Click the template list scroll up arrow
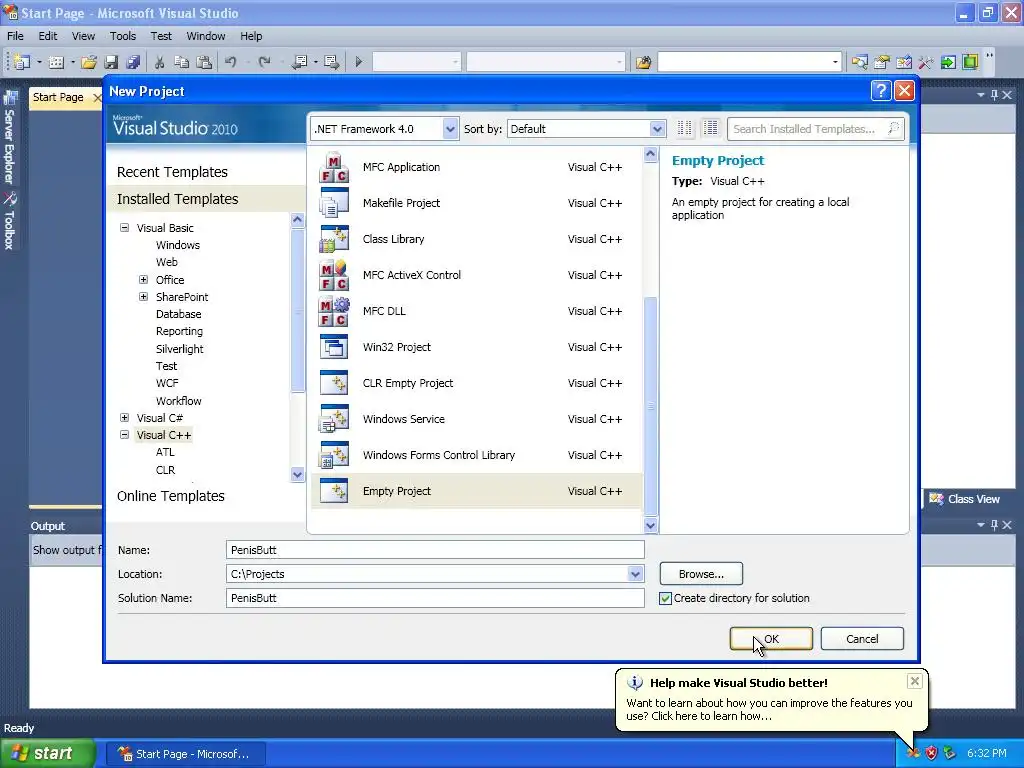Viewport: 1024px width, 768px height. 650,155
